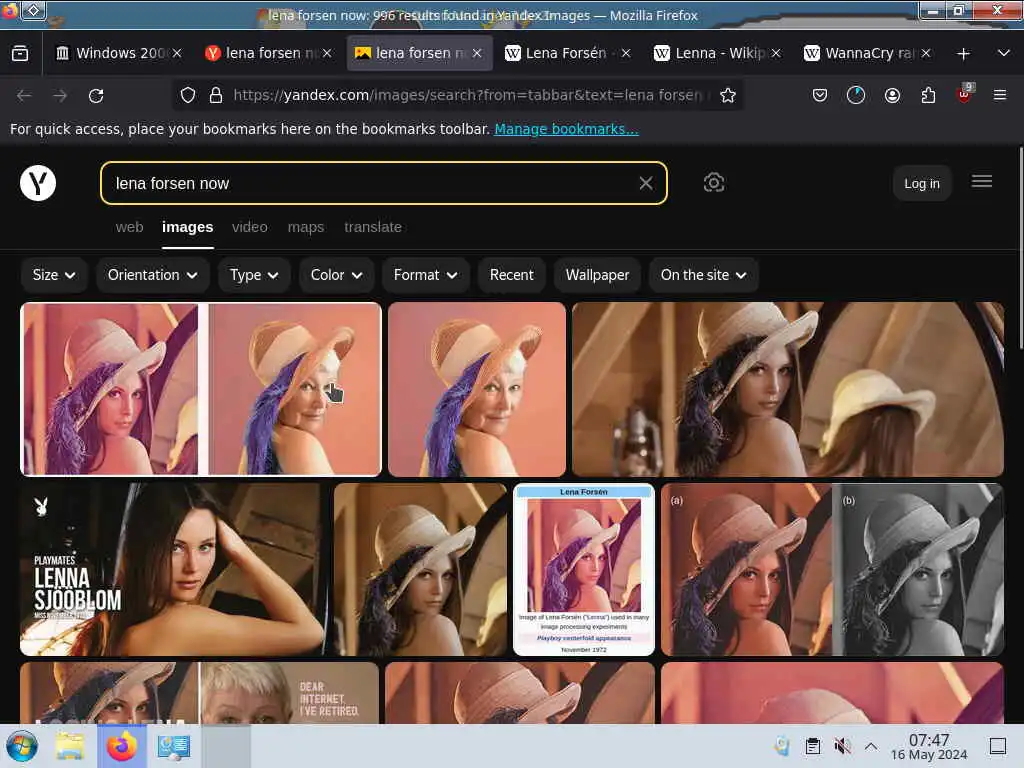
Task: Close the Lenna - Wikipedia tab
Action: (x=776, y=53)
